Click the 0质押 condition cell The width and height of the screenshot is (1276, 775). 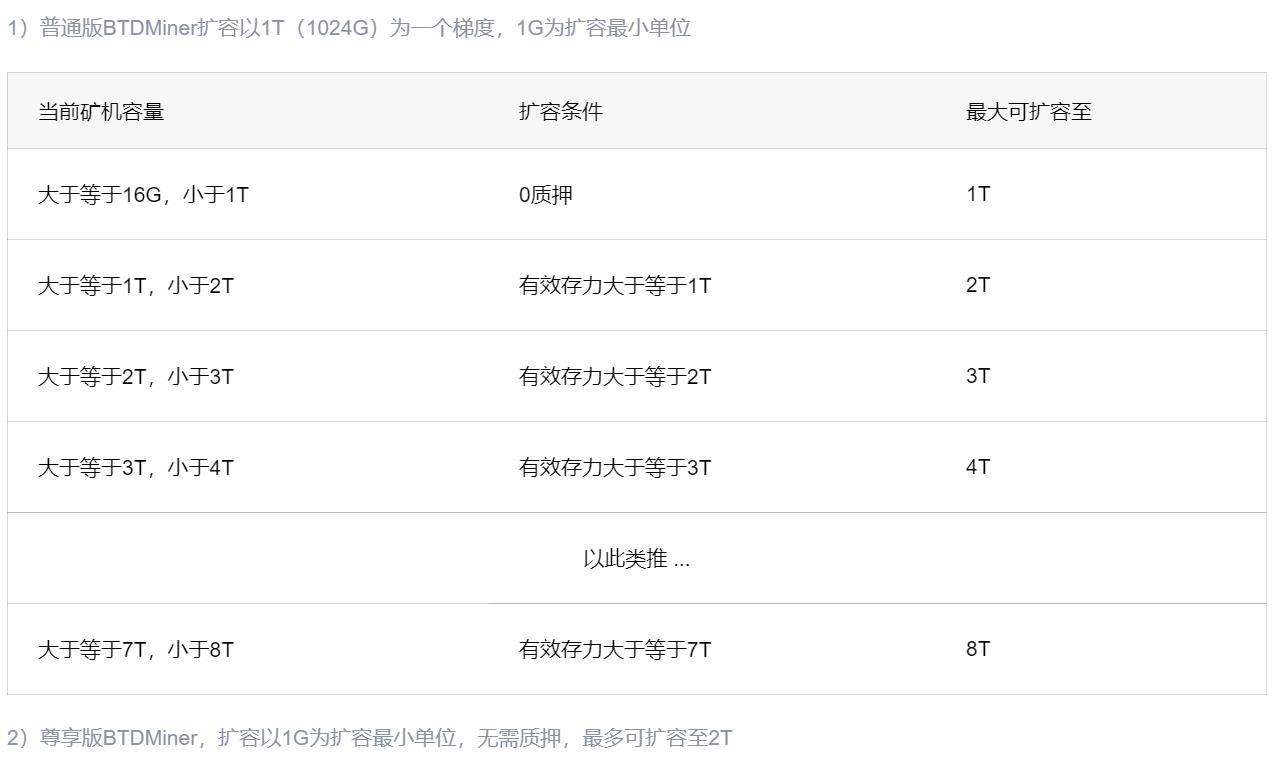click(546, 195)
